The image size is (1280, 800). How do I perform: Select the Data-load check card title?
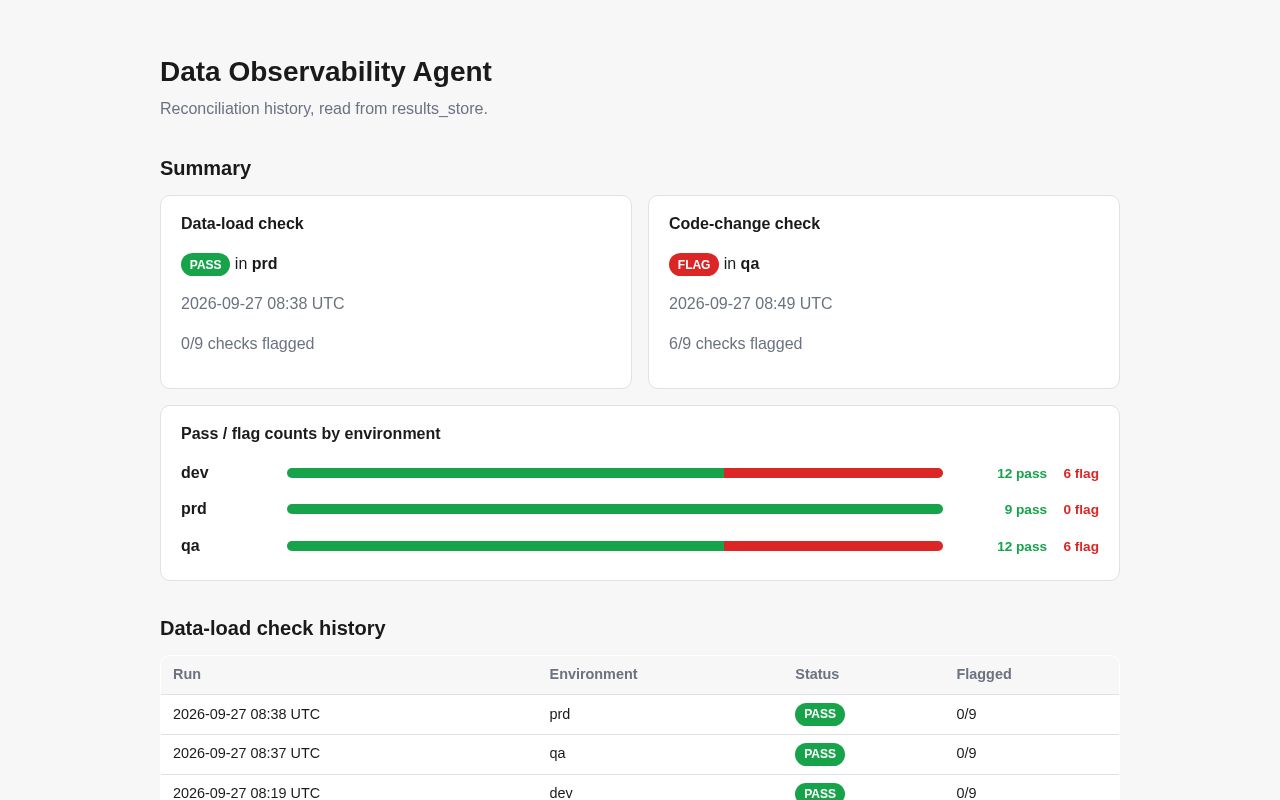tap(242, 224)
